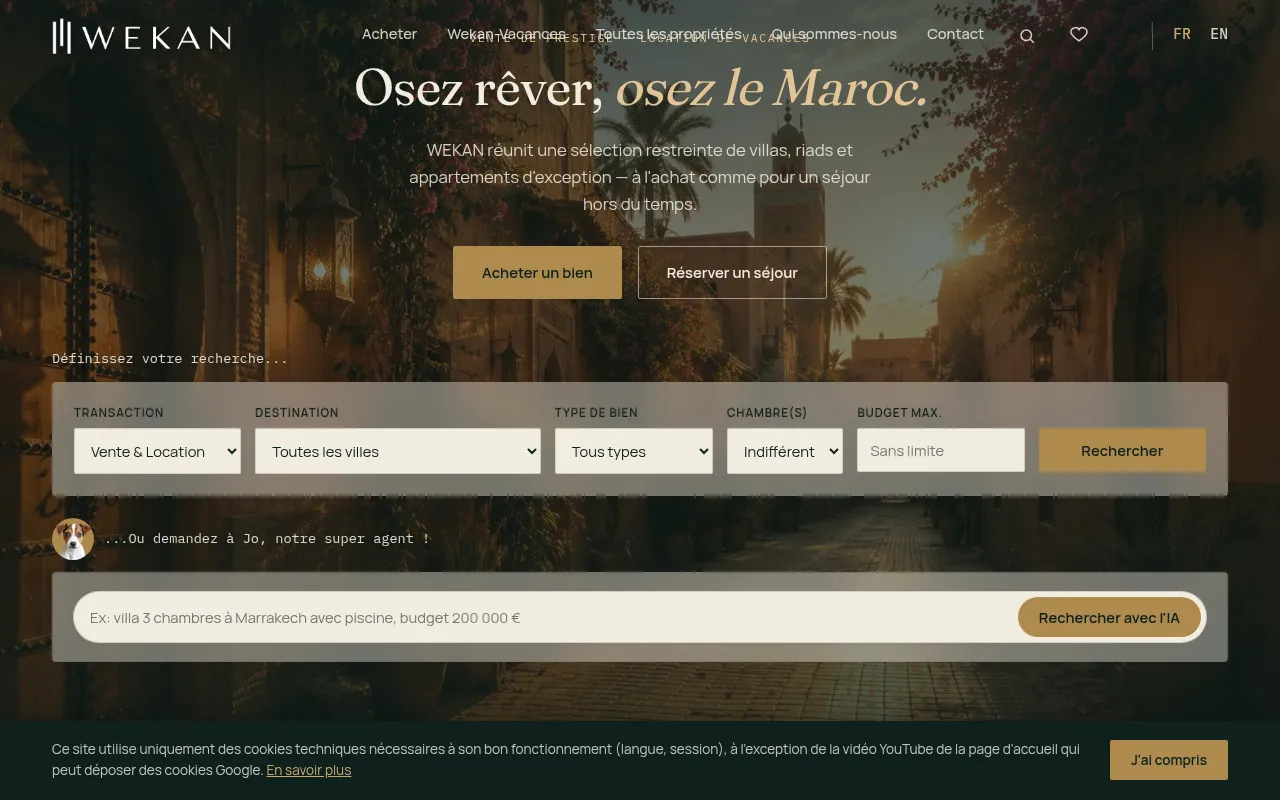This screenshot has height=800, width=1280.
Task: Focus the Budget max Sans limite field
Action: pyautogui.click(x=941, y=450)
